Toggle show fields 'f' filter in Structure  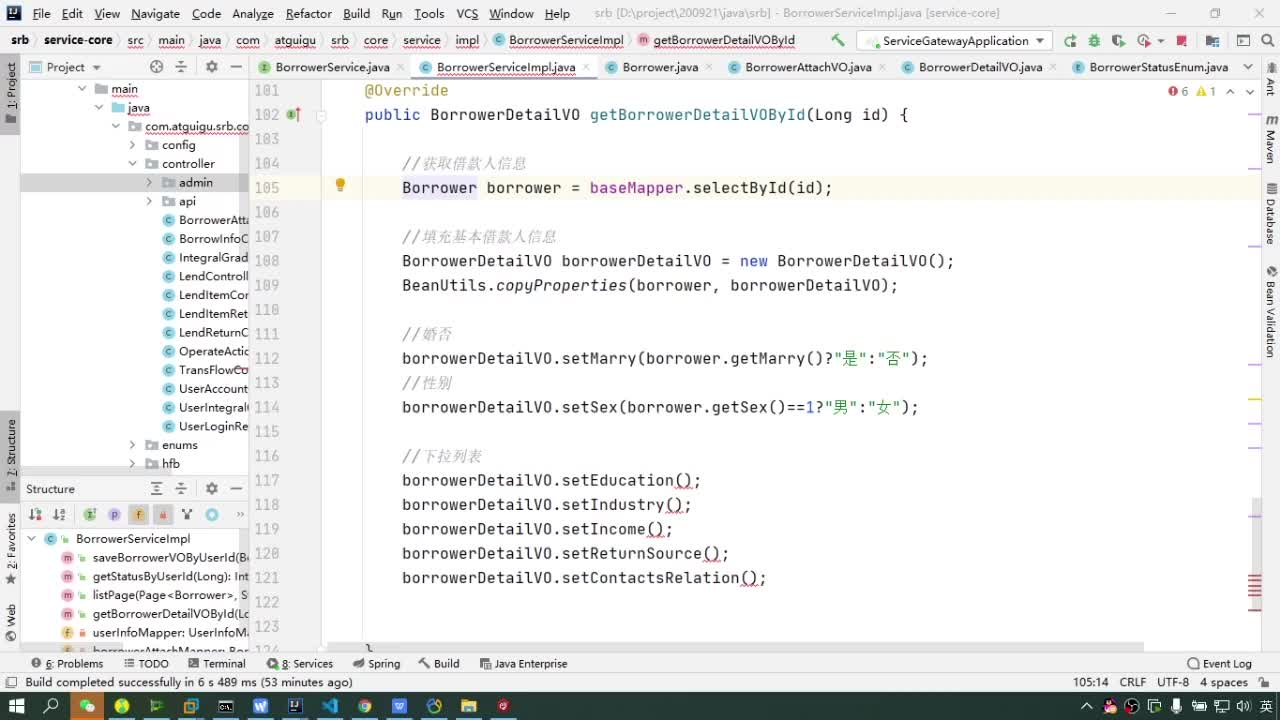[138, 515]
